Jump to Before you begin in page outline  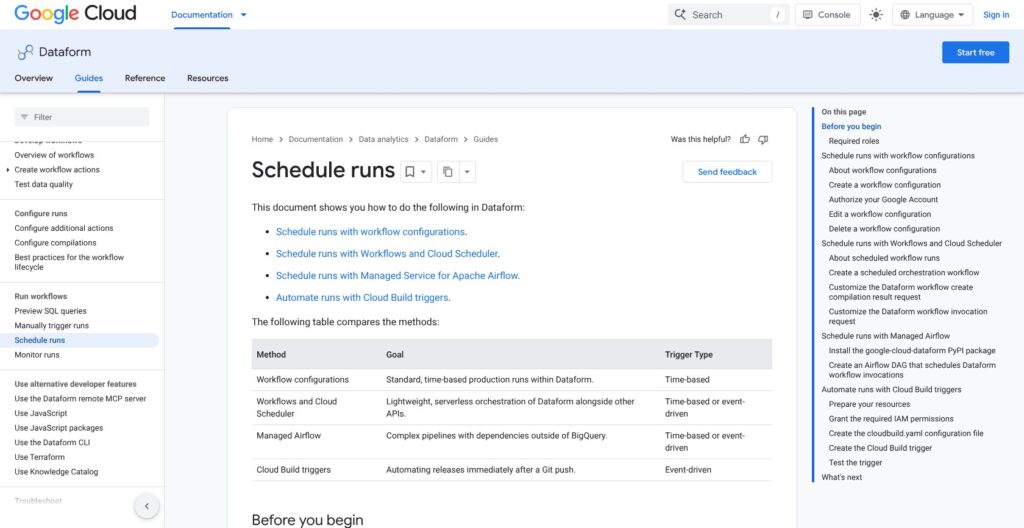851,127
